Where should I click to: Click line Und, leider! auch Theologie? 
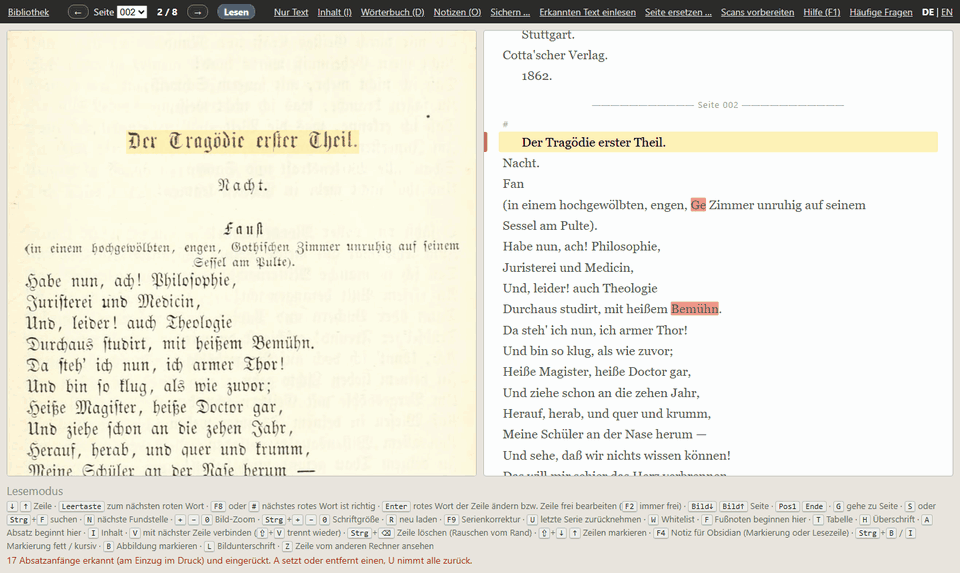click(x=580, y=288)
